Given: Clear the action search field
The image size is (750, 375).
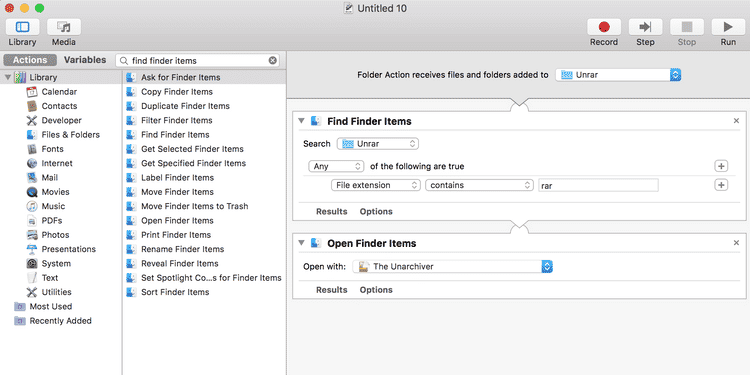Looking at the screenshot, I should pyautogui.click(x=273, y=60).
